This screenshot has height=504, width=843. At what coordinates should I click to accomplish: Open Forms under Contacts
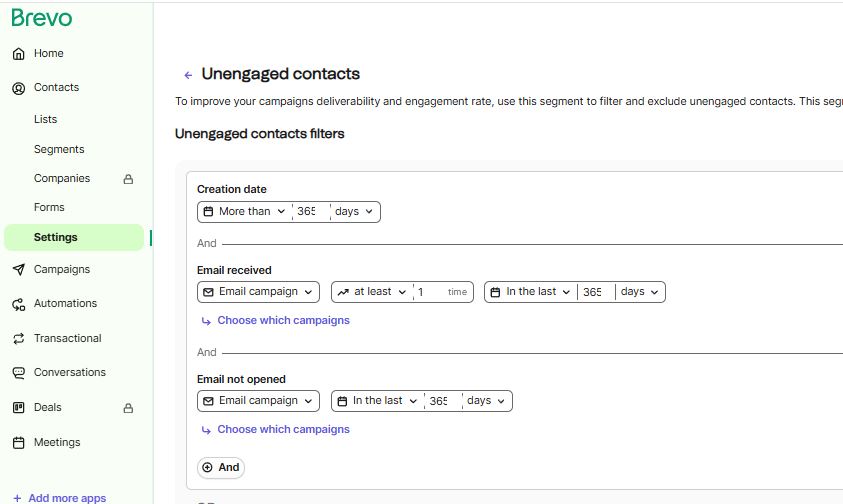[x=49, y=207]
